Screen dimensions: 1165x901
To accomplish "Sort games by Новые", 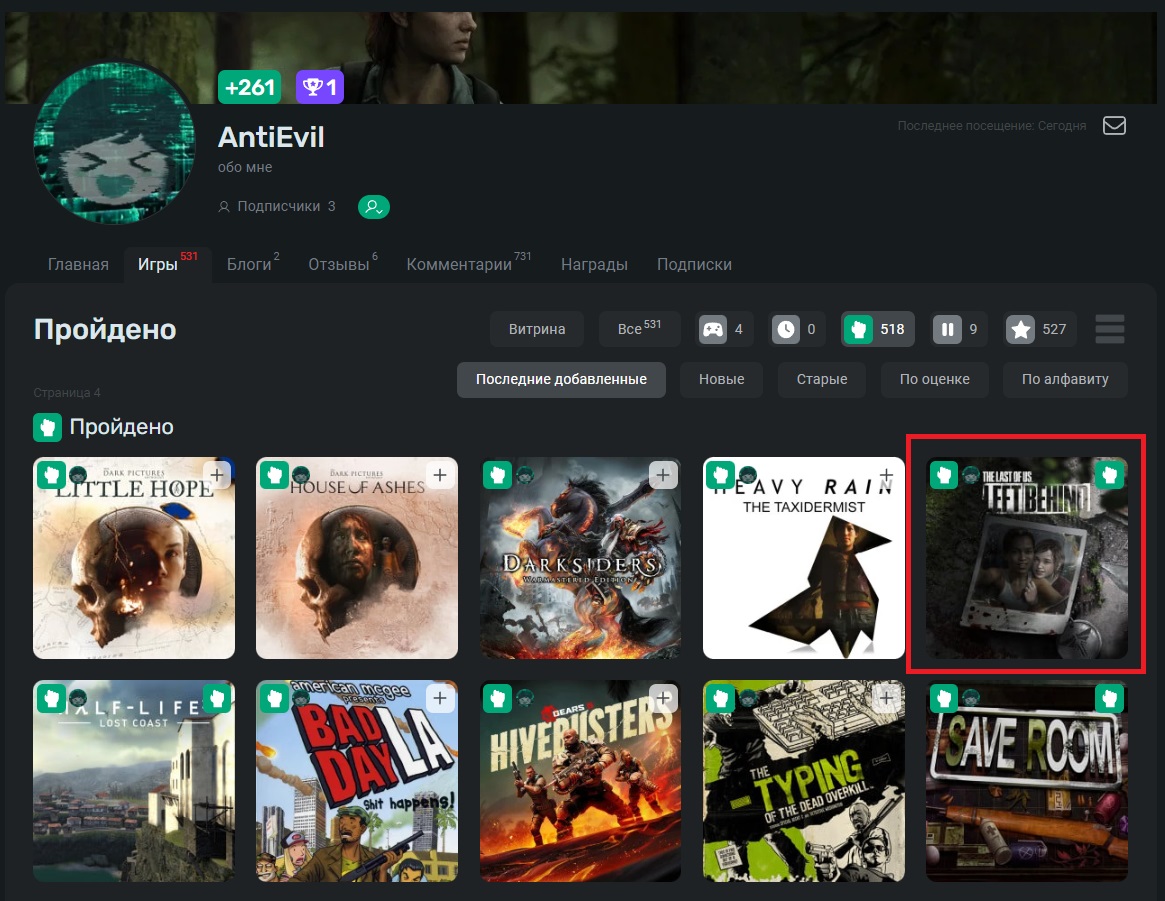I will point(721,380).
